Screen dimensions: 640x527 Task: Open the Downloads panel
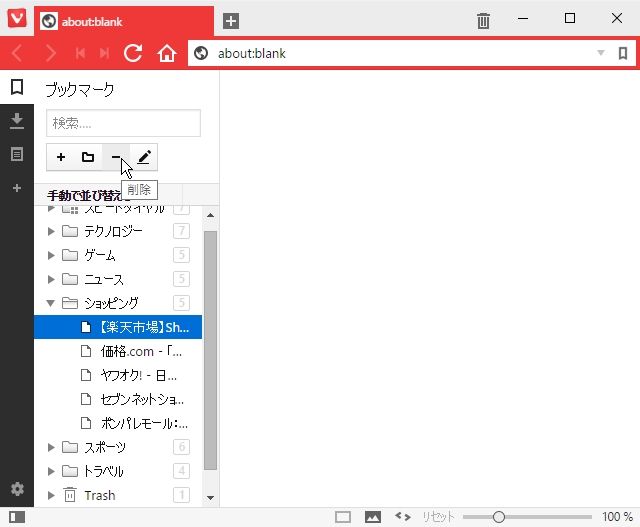[17, 121]
